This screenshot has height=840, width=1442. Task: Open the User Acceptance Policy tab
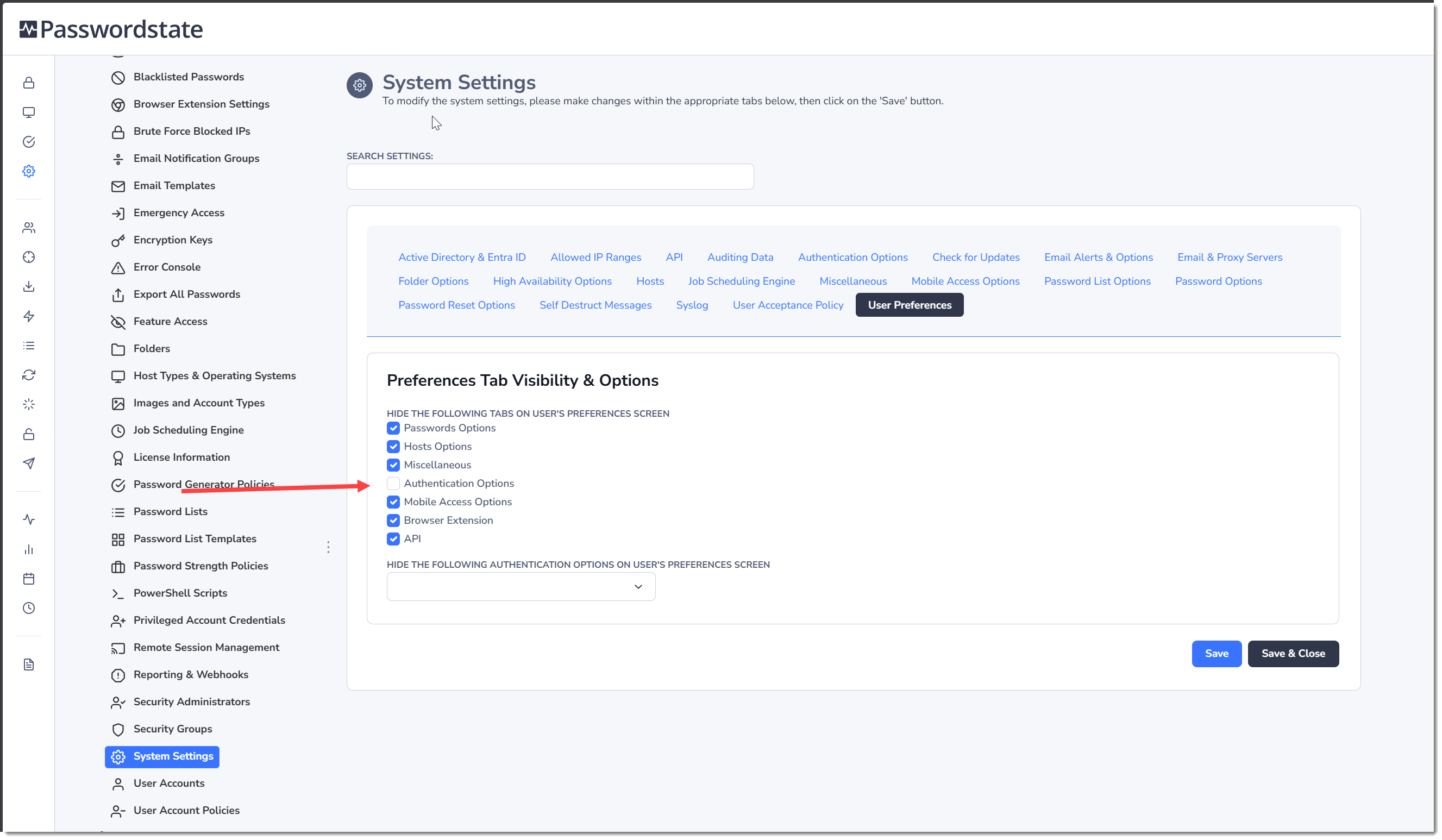pos(788,305)
